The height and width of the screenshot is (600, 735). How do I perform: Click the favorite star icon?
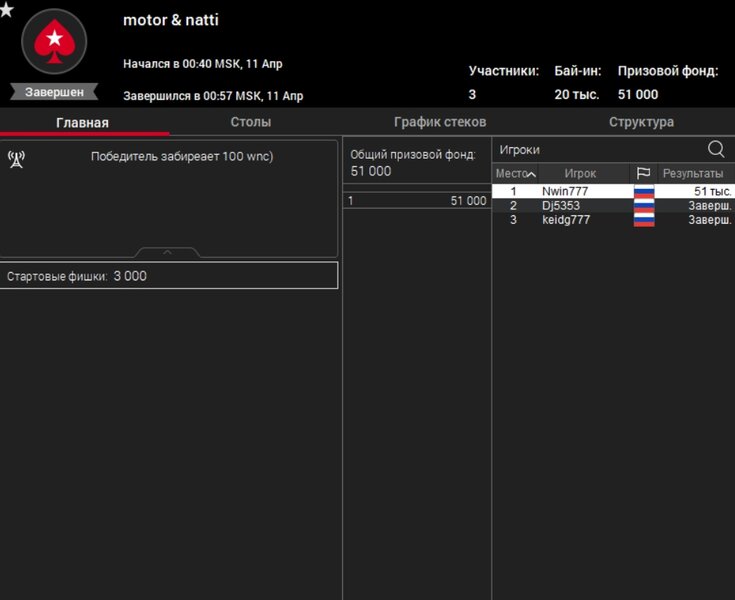[7, 10]
